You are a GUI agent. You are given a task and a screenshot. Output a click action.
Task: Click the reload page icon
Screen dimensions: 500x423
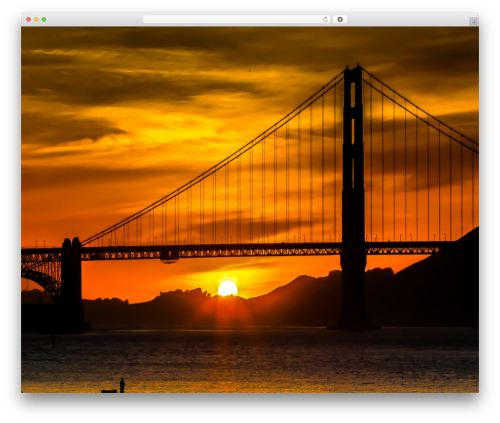point(325,20)
